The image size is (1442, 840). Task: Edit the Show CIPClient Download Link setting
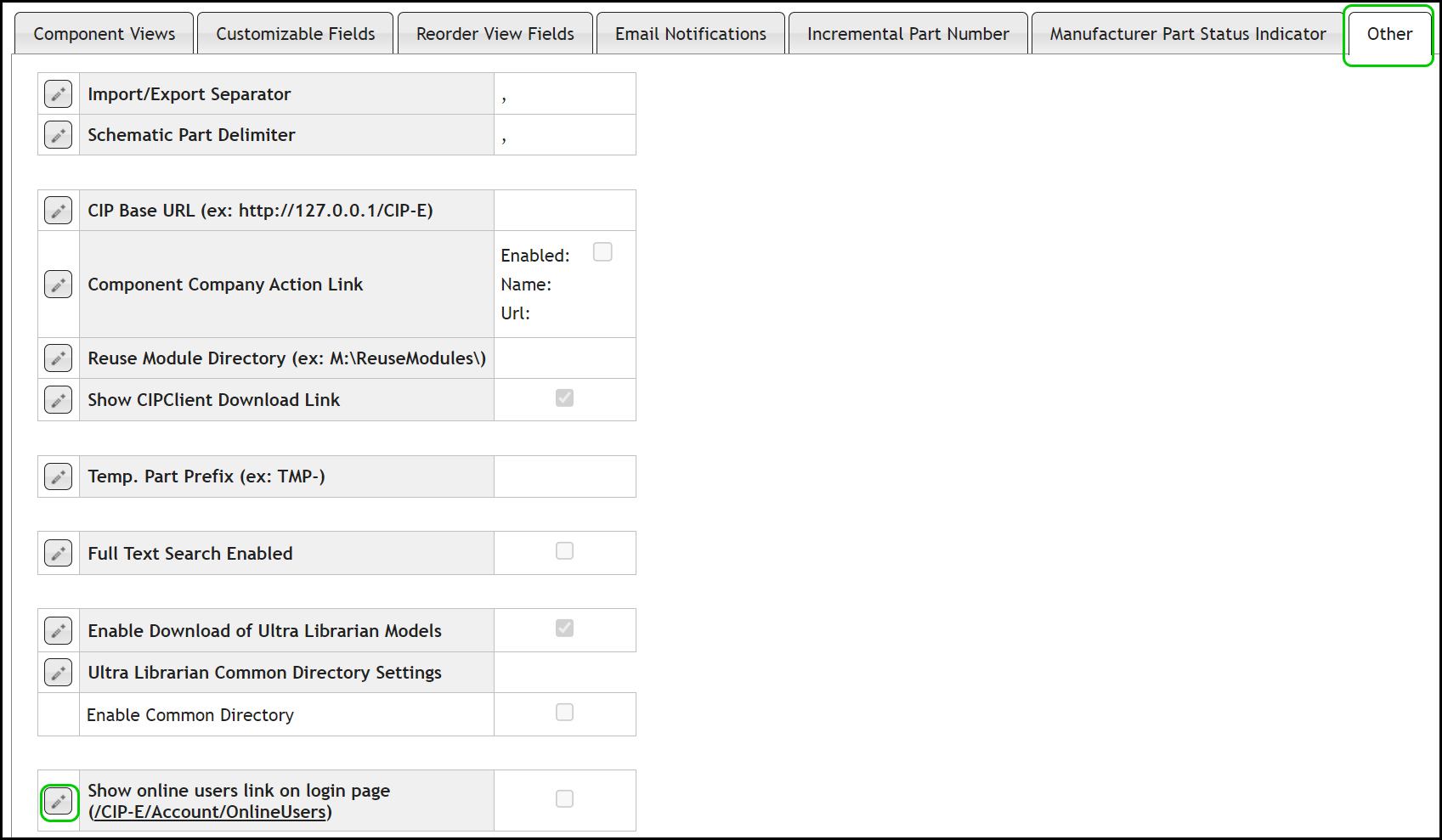tap(58, 399)
